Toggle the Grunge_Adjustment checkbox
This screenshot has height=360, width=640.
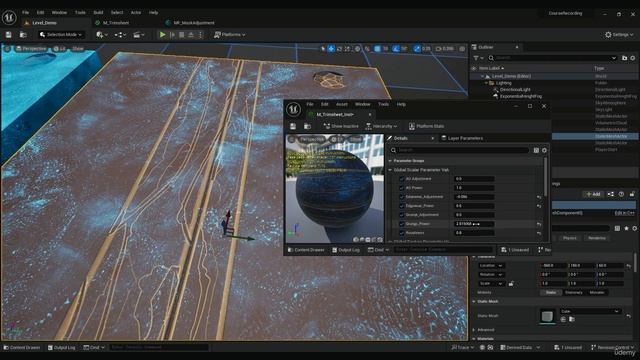[401, 215]
